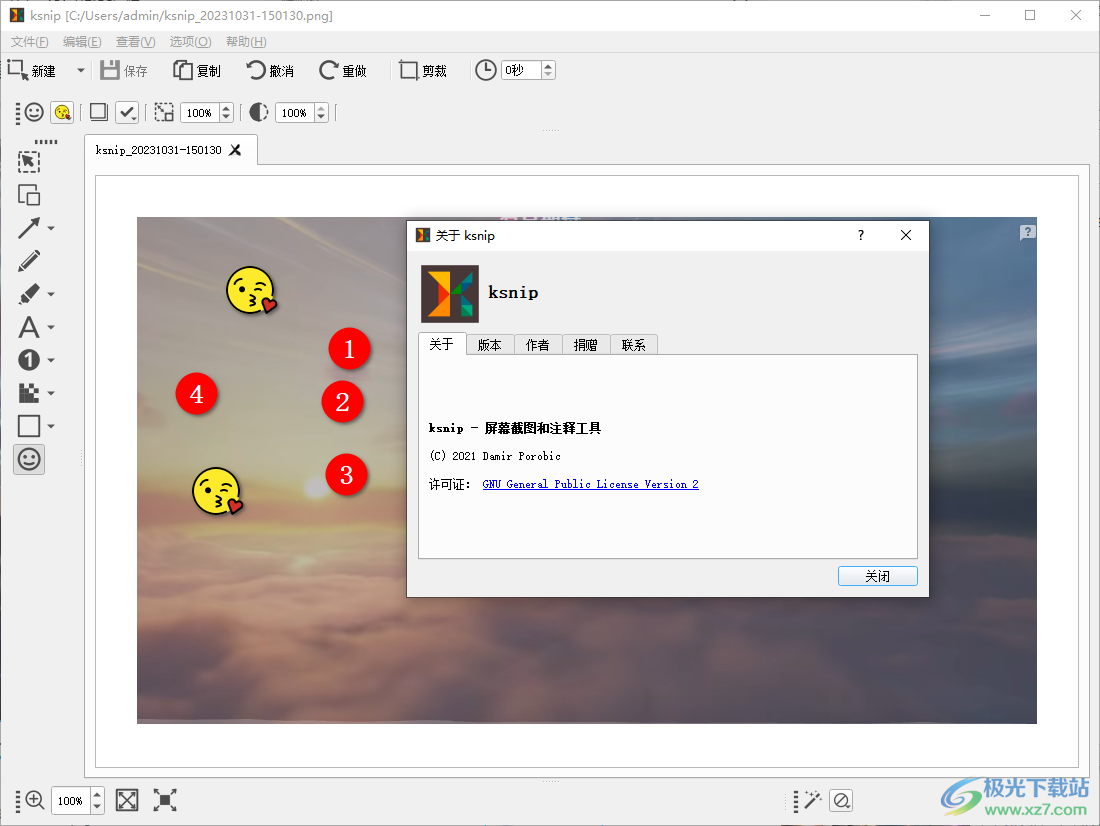Pick the Pencil drawing tool
This screenshot has height=826, width=1100.
(29, 261)
